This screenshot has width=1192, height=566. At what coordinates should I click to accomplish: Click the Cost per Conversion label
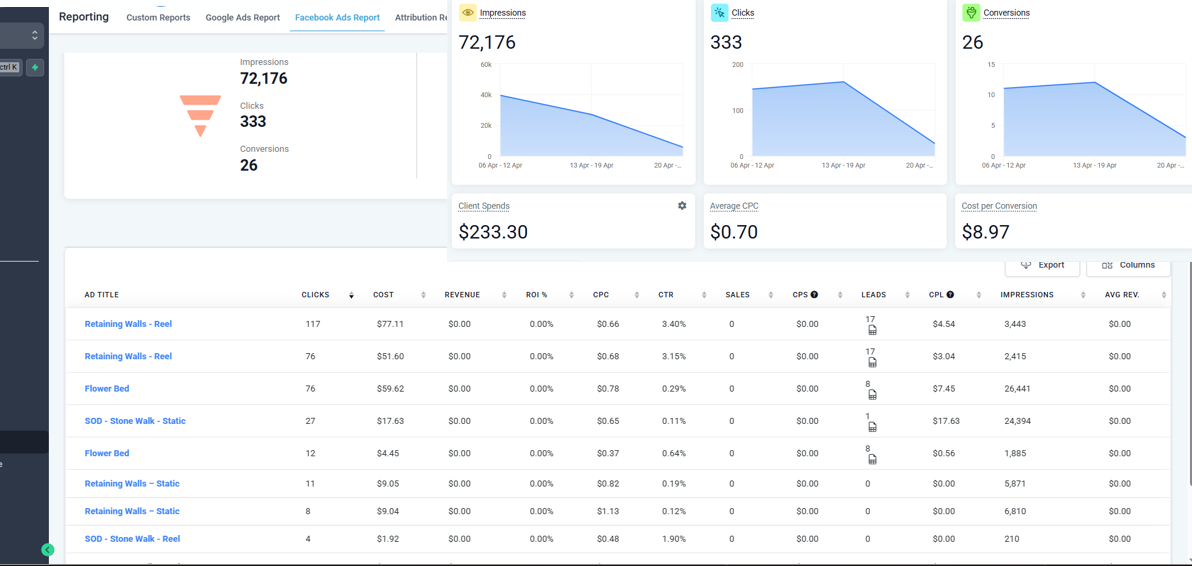click(x=999, y=206)
